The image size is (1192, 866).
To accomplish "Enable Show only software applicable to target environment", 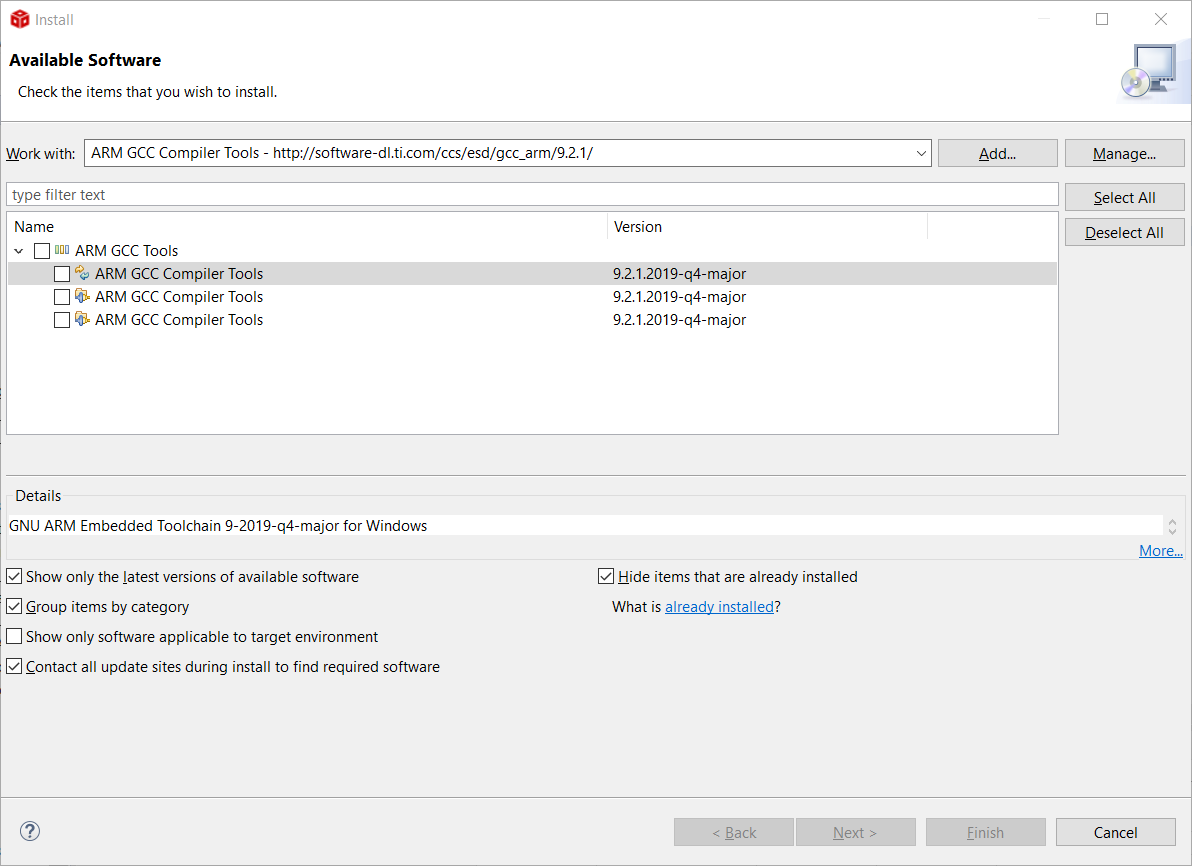I will click(14, 636).
